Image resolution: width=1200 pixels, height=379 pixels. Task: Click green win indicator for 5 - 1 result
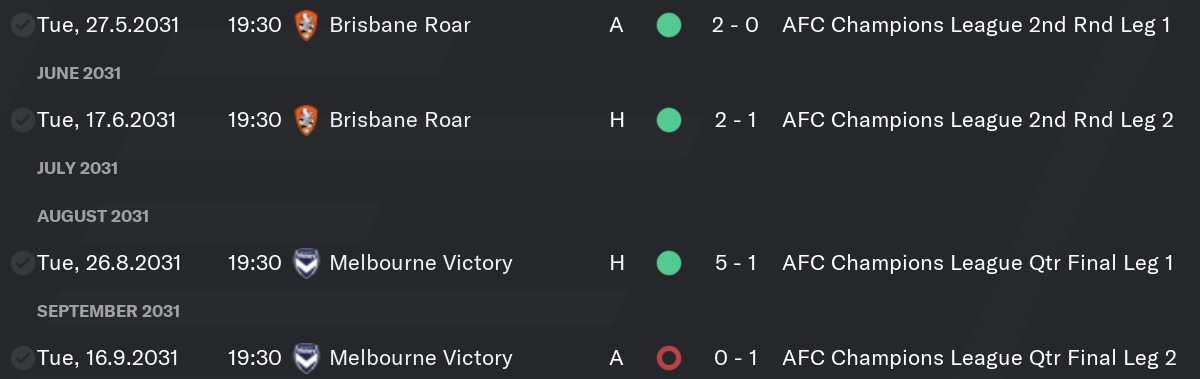669,263
